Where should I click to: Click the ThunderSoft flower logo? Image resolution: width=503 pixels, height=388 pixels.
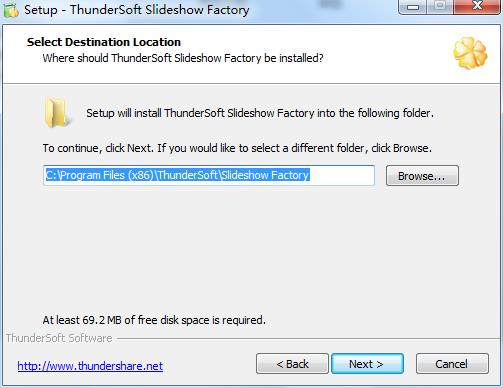[x=470, y=53]
